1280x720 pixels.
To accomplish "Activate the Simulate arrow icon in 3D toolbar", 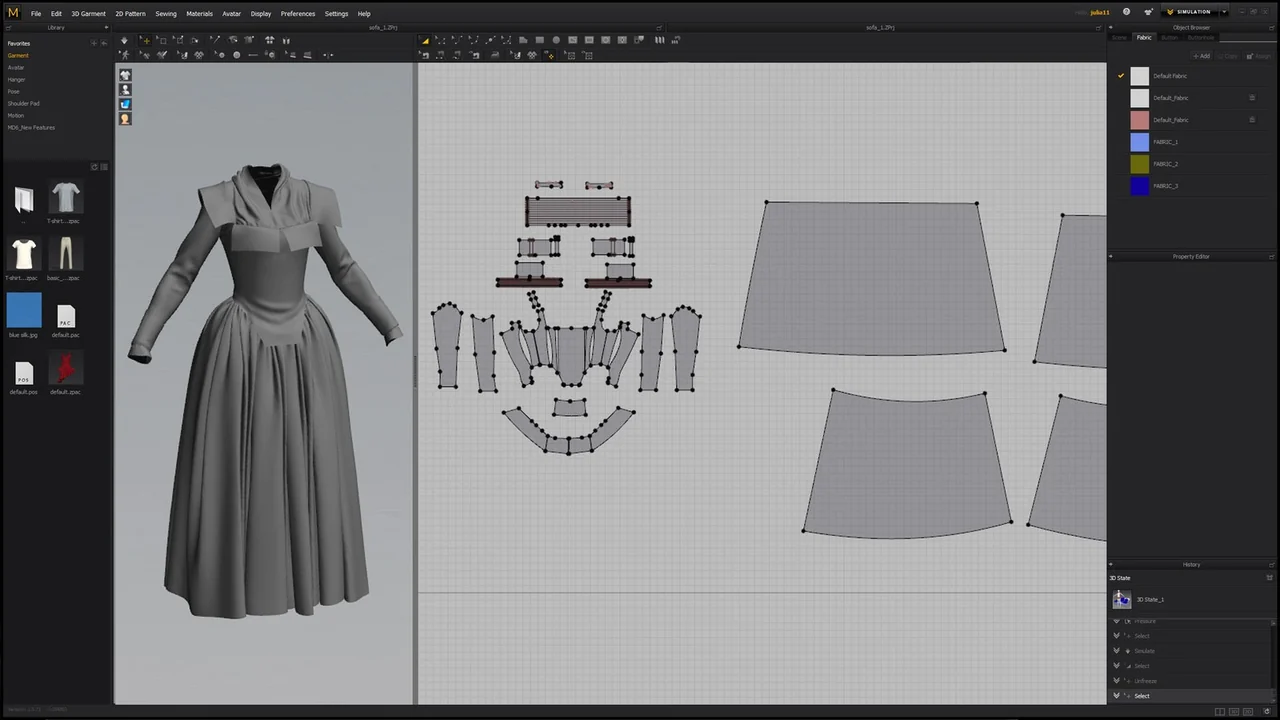I will (x=124, y=40).
